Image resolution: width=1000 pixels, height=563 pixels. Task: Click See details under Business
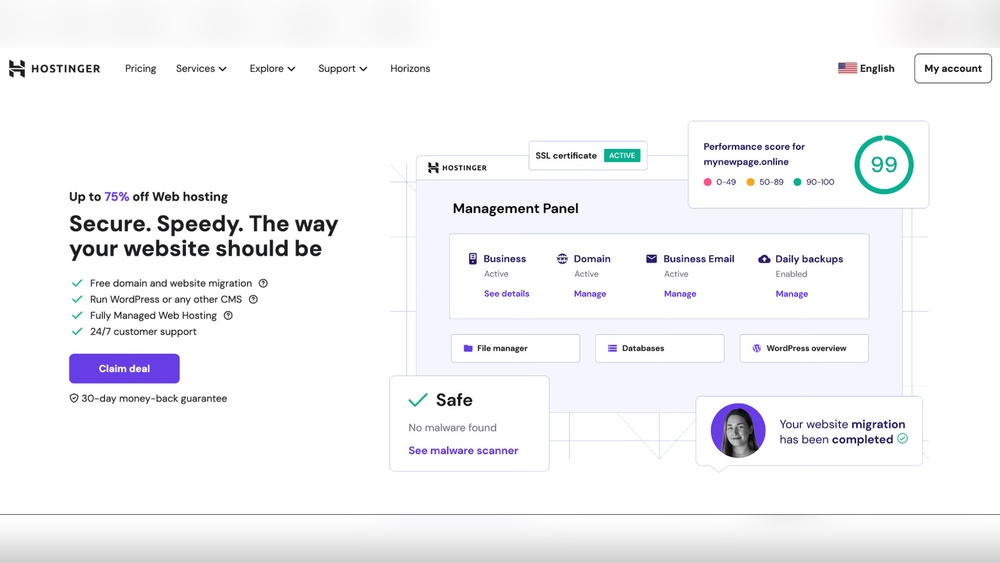[x=506, y=294]
